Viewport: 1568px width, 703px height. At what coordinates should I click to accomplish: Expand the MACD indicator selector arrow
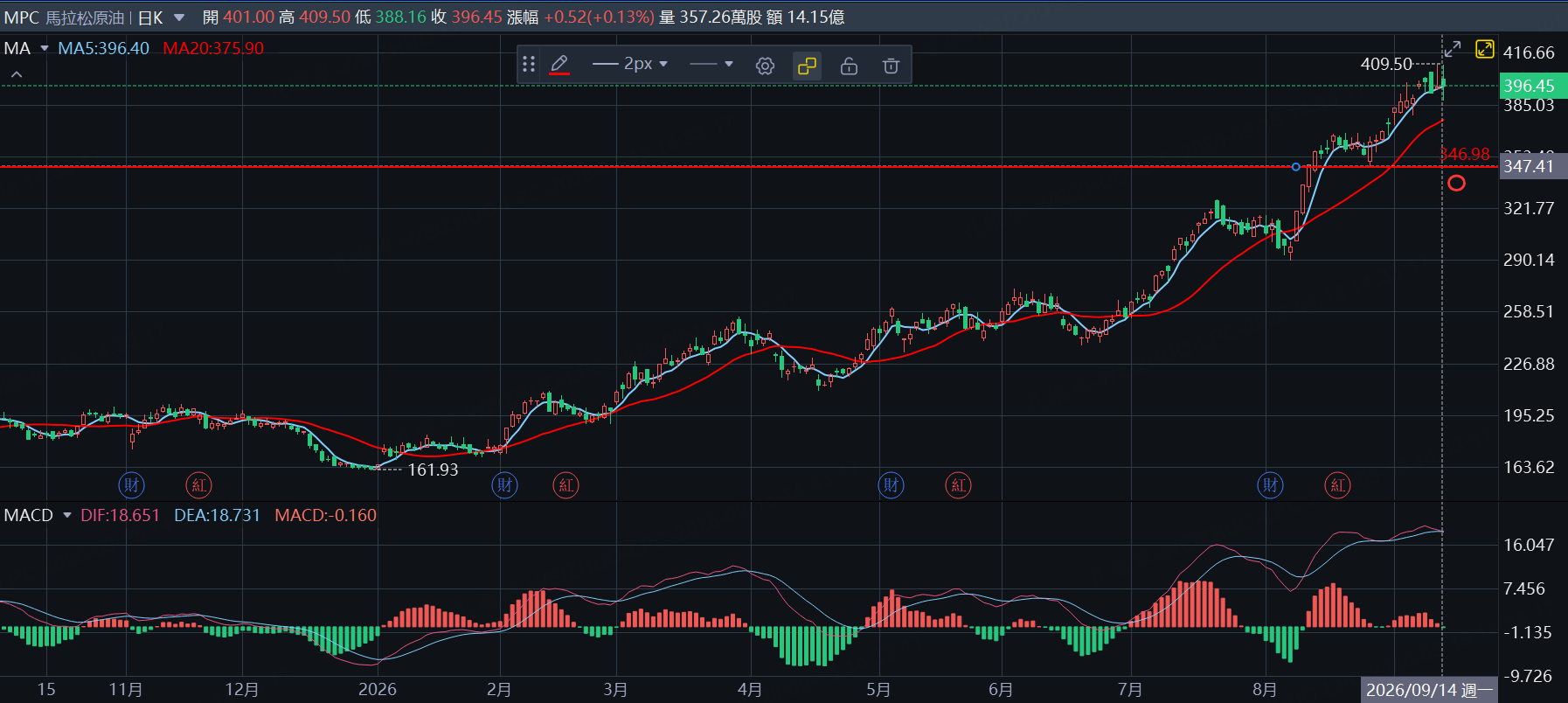67,515
